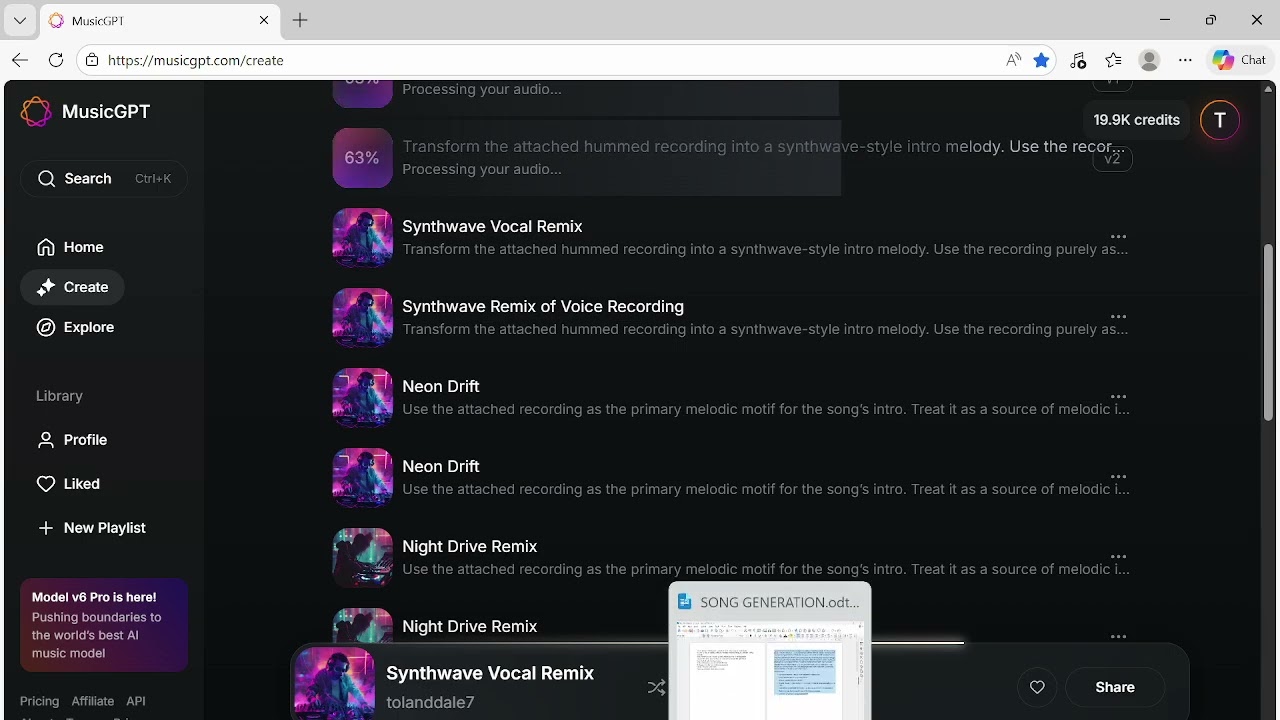Viewport: 1280px width, 720px height.
Task: Create a New Playlist
Action: (x=91, y=528)
